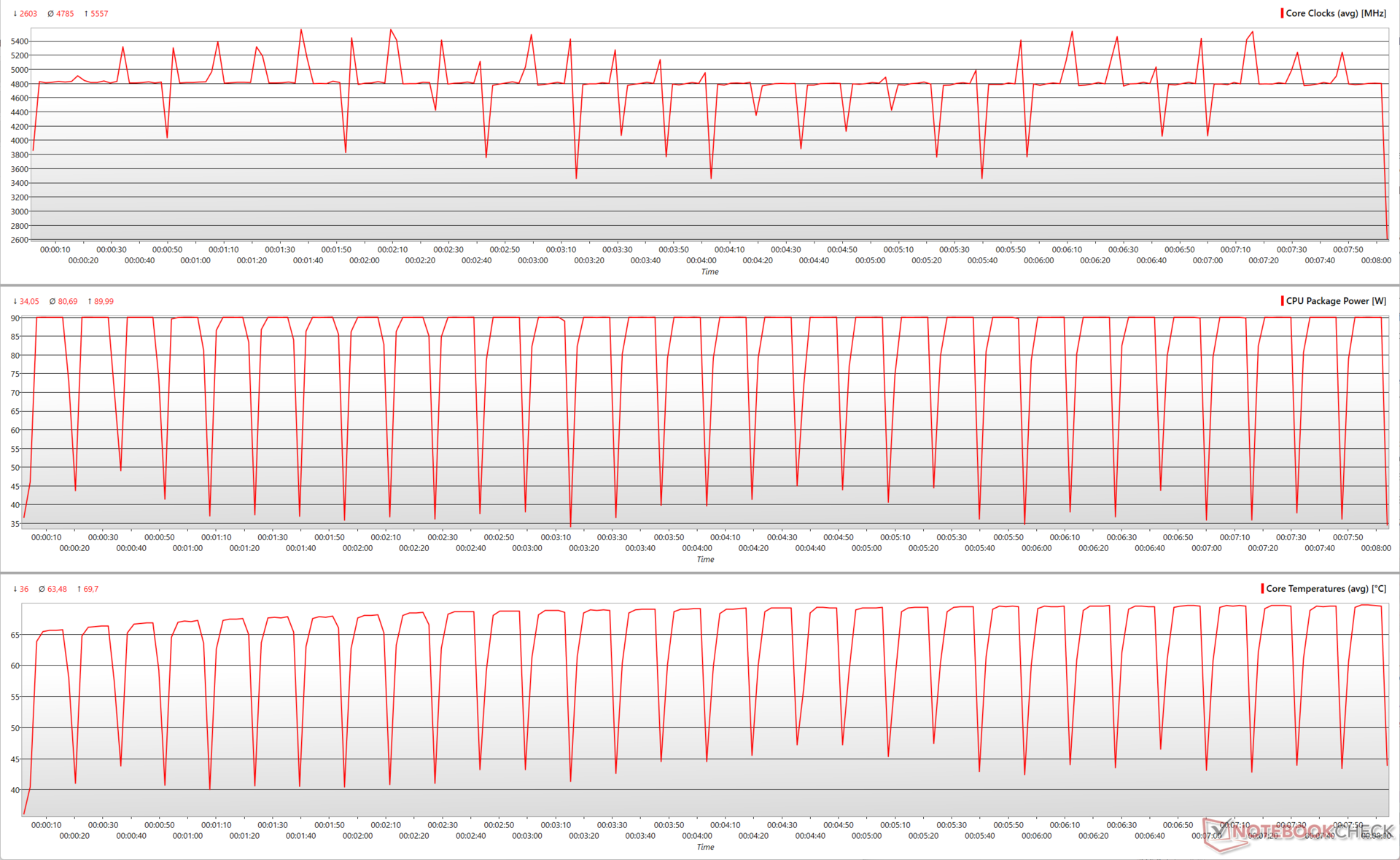Select the Core Temperatures (avg) legend label

(1326, 589)
